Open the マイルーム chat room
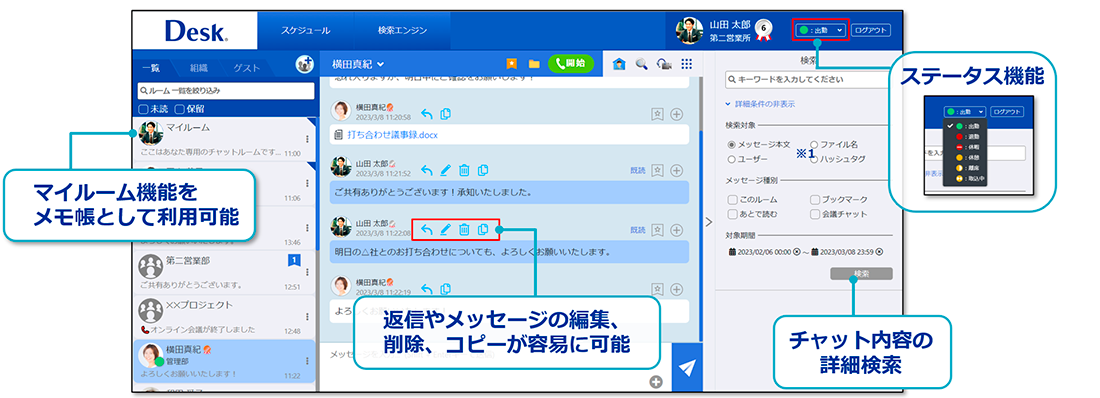Viewport: 1100px width, 398px height. click(x=225, y=139)
